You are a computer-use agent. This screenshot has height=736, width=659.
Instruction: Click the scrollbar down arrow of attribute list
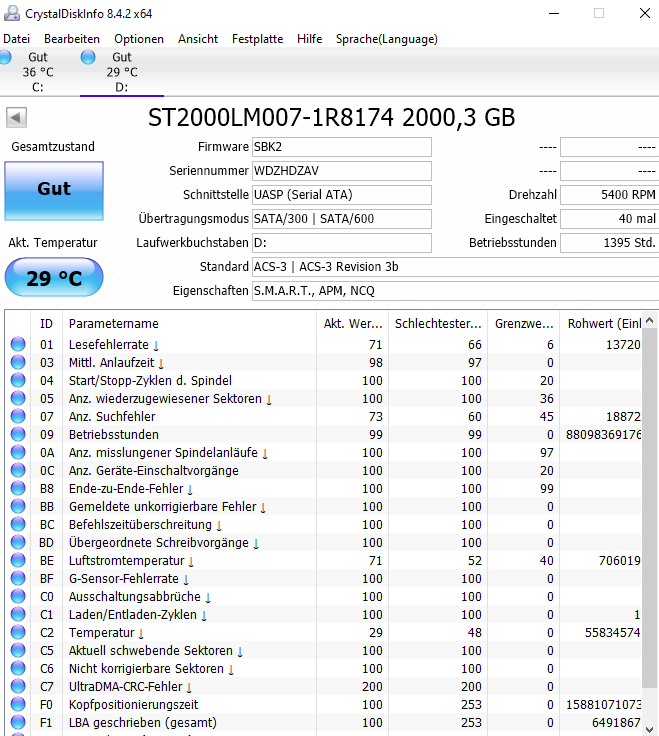coord(650,729)
